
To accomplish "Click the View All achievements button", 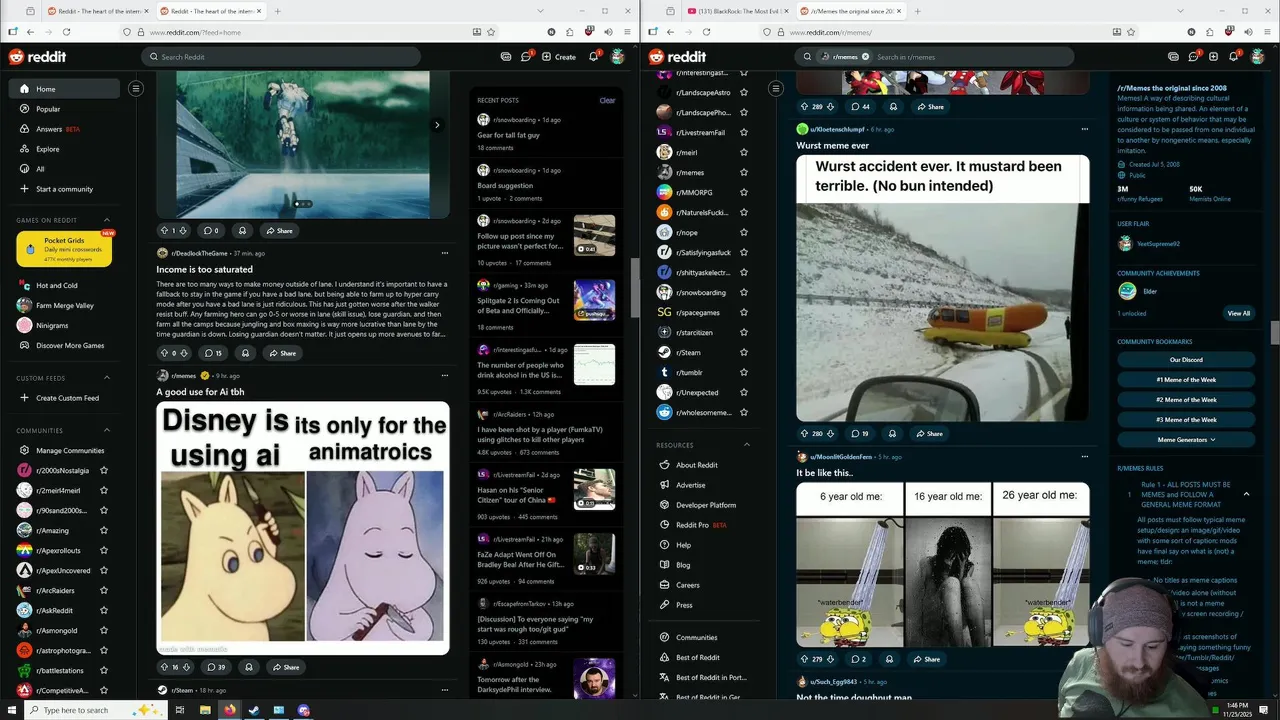I will [1238, 313].
